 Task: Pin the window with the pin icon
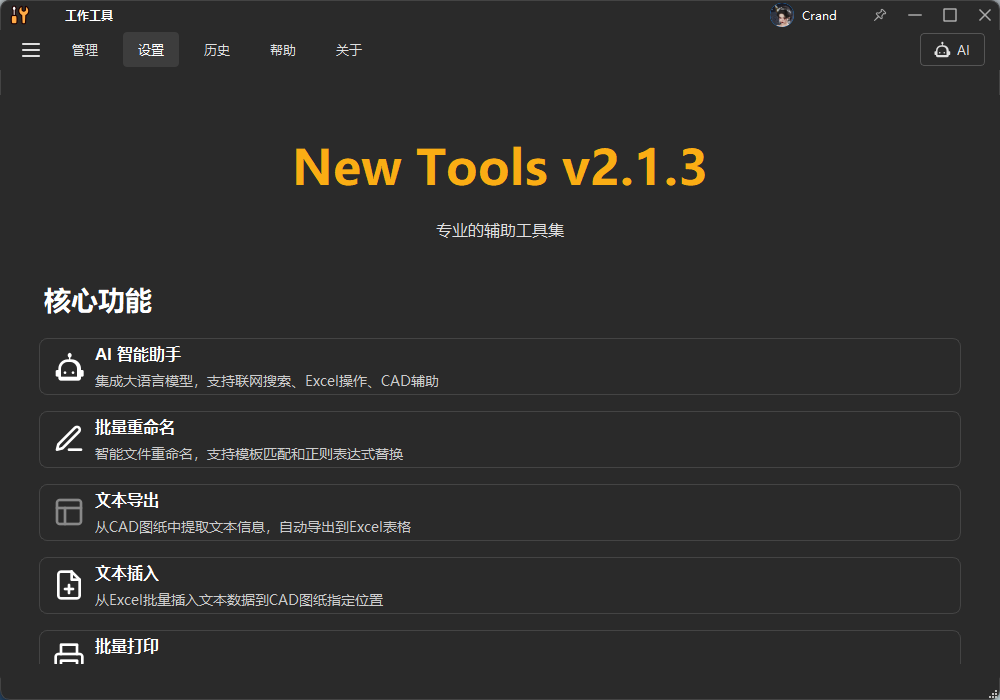point(879,15)
